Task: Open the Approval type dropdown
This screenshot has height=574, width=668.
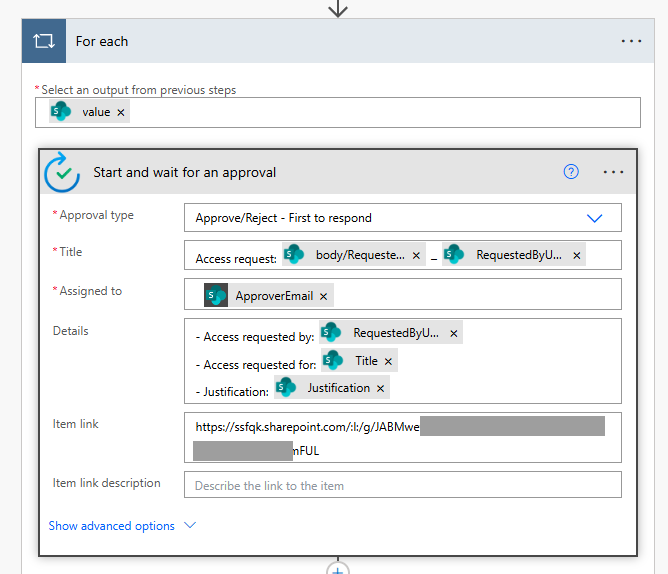Action: (x=403, y=218)
